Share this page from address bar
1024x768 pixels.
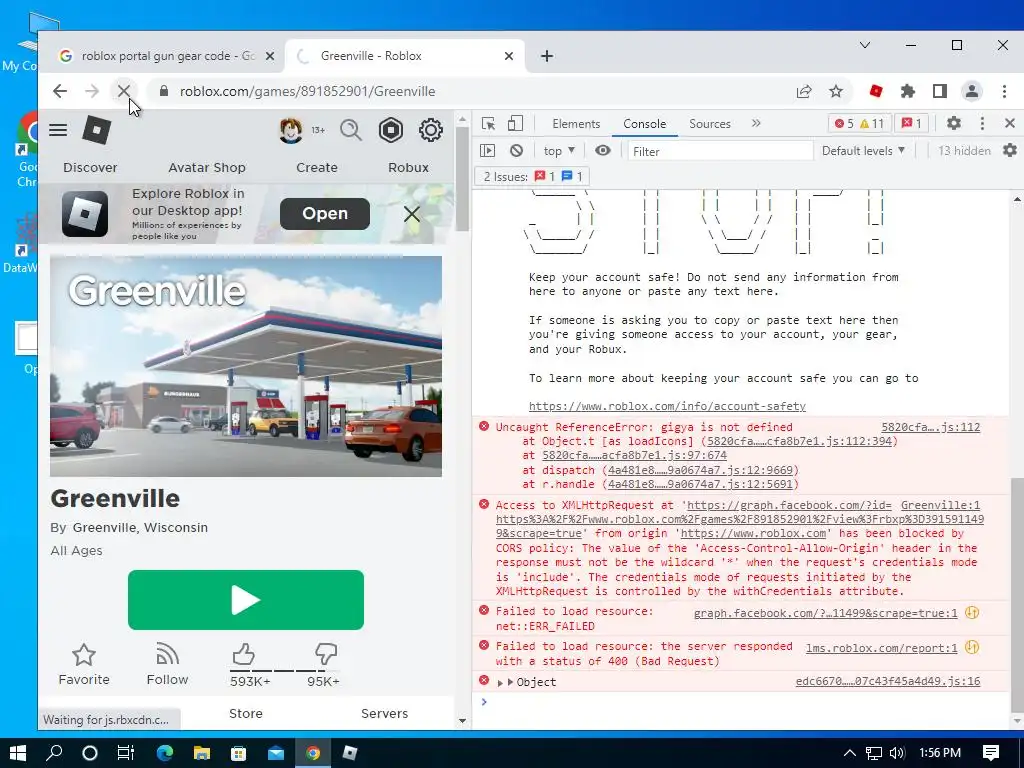[804, 91]
